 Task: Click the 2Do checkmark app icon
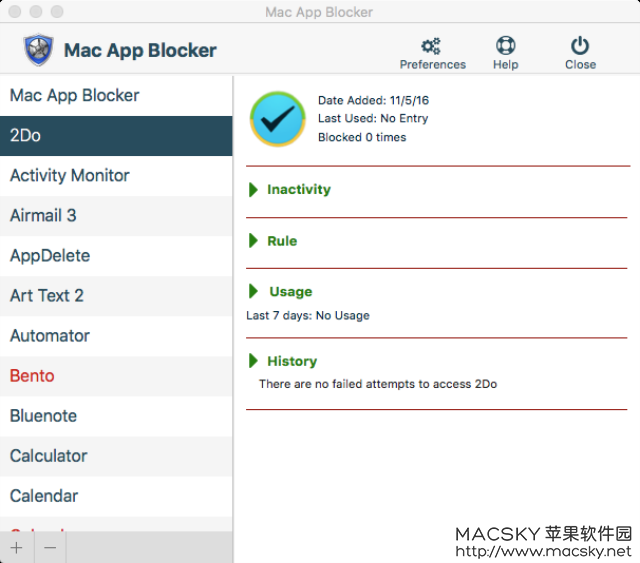coord(278,119)
